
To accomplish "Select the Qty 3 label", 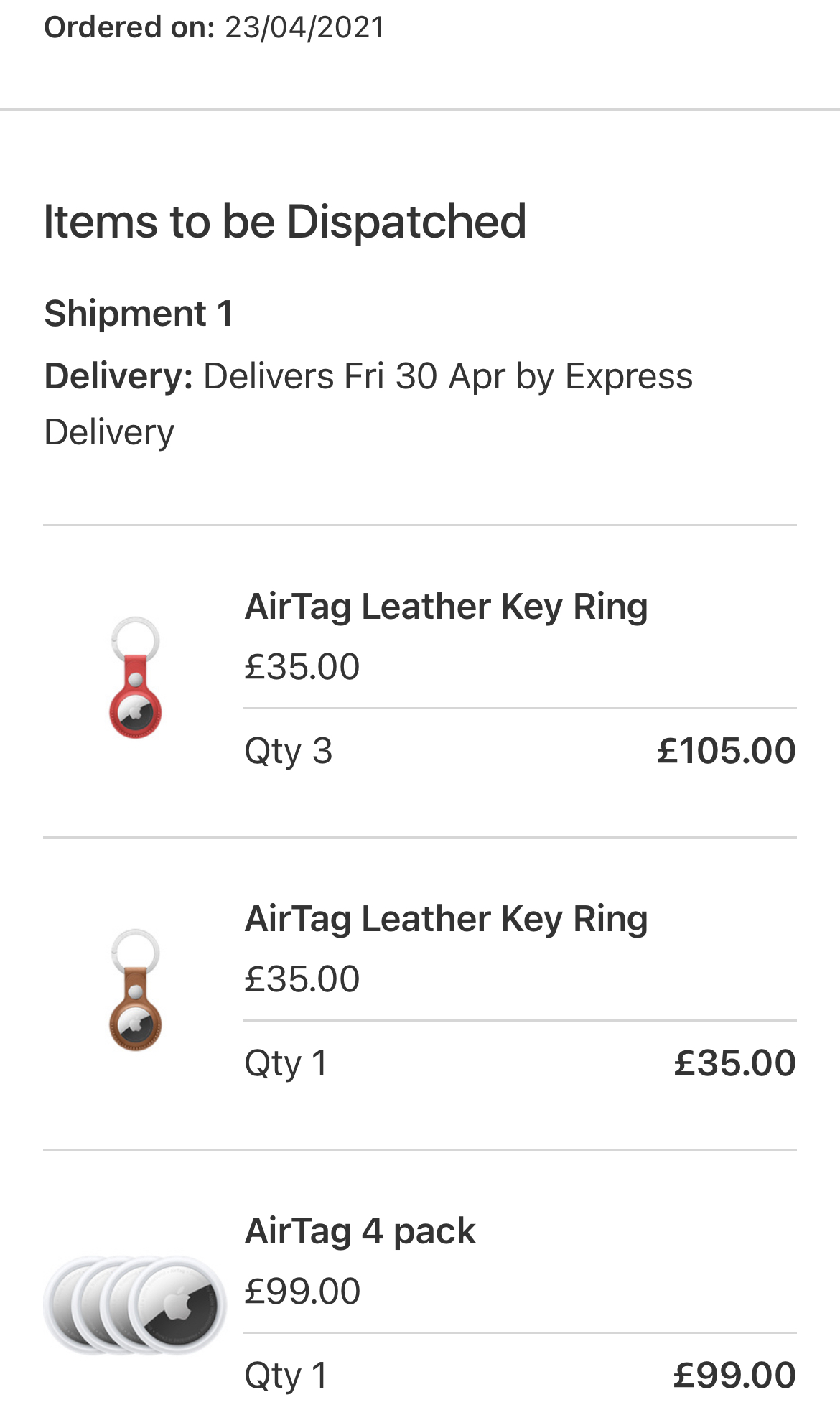I will point(288,752).
